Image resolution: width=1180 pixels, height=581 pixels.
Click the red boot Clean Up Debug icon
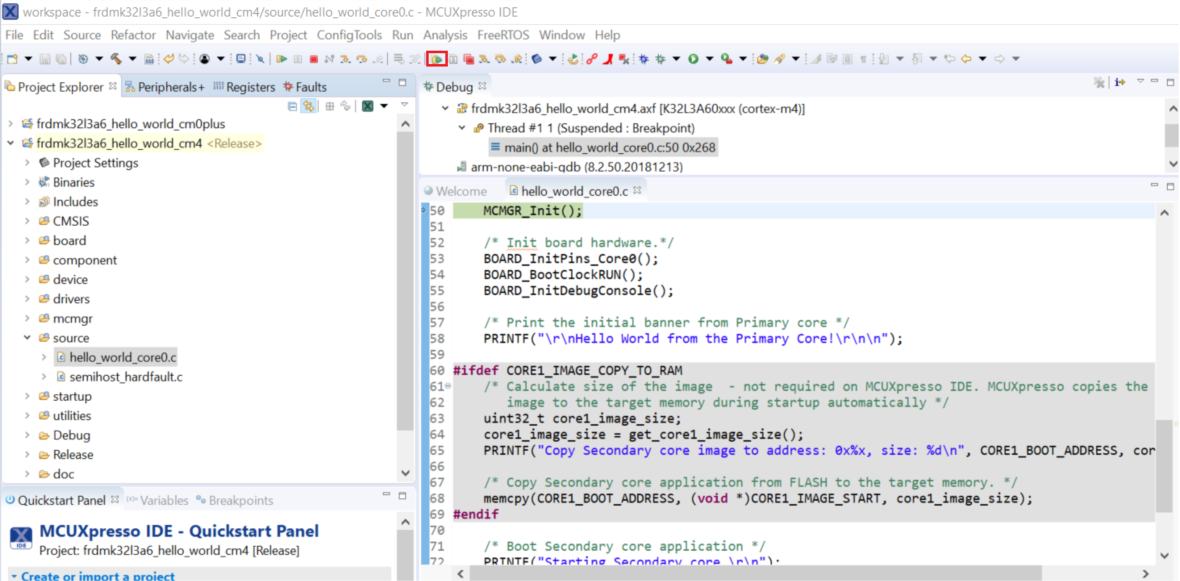pos(608,59)
